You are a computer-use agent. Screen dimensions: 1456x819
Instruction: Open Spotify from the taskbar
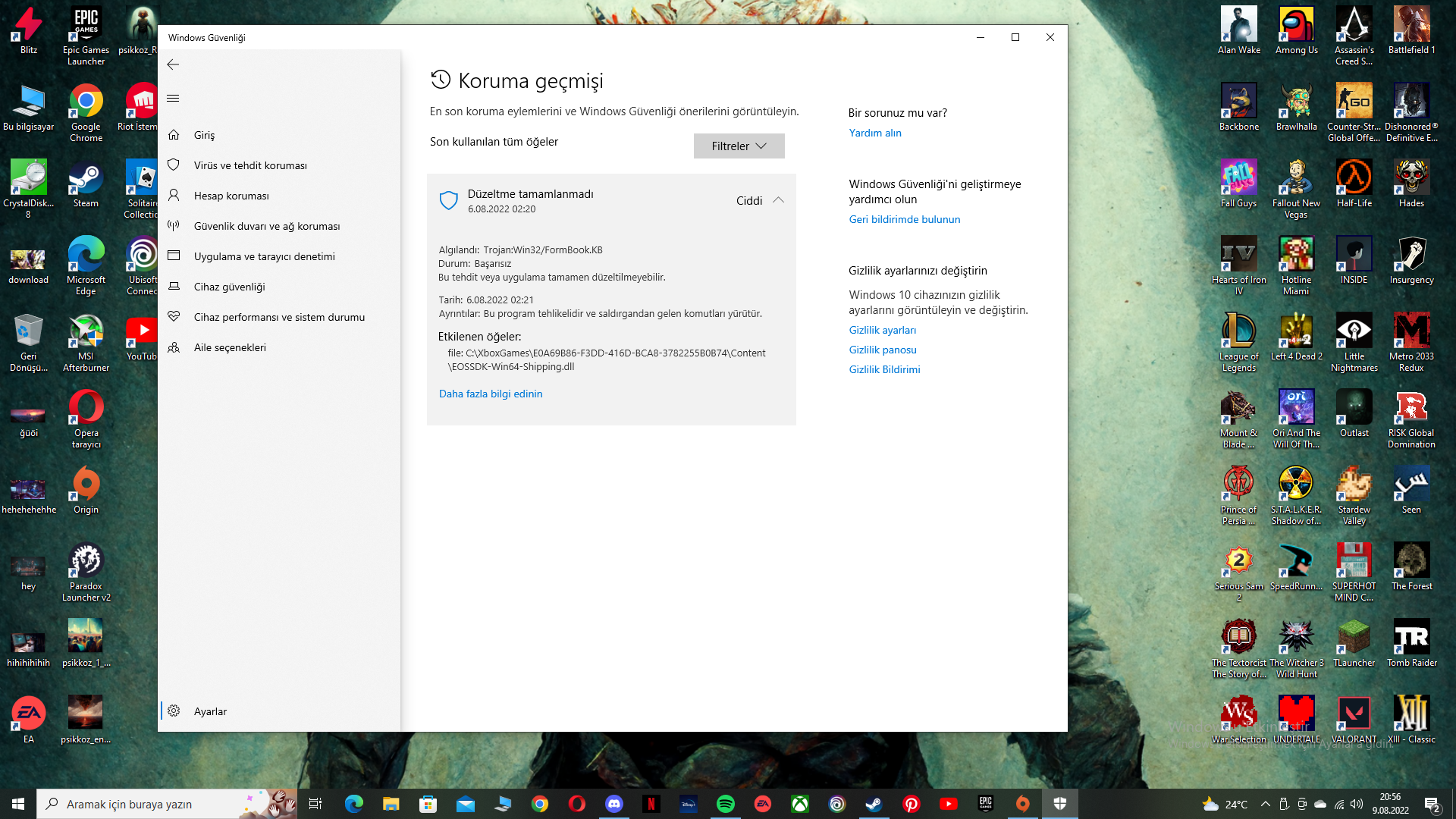pyautogui.click(x=725, y=804)
